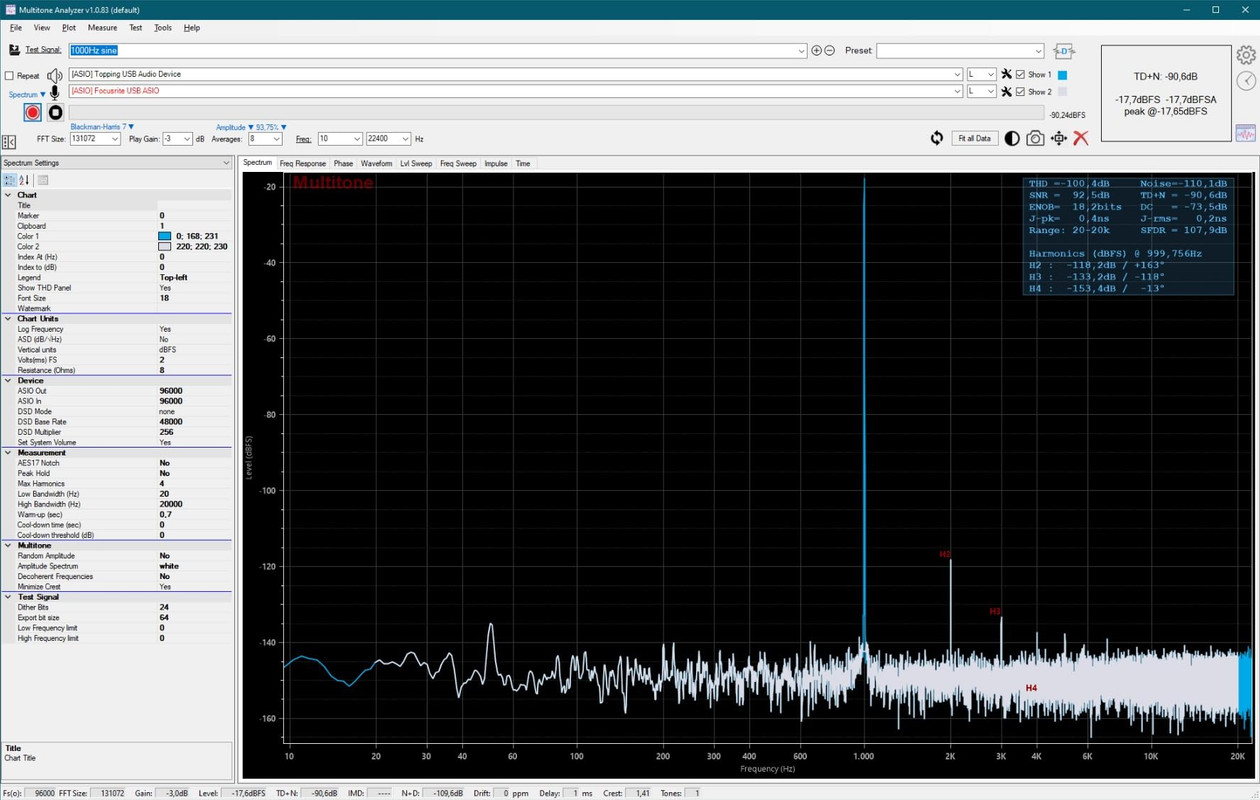Collapse the side panel toggle icon
Viewport: 1260px width, 800px height.
(x=9, y=142)
